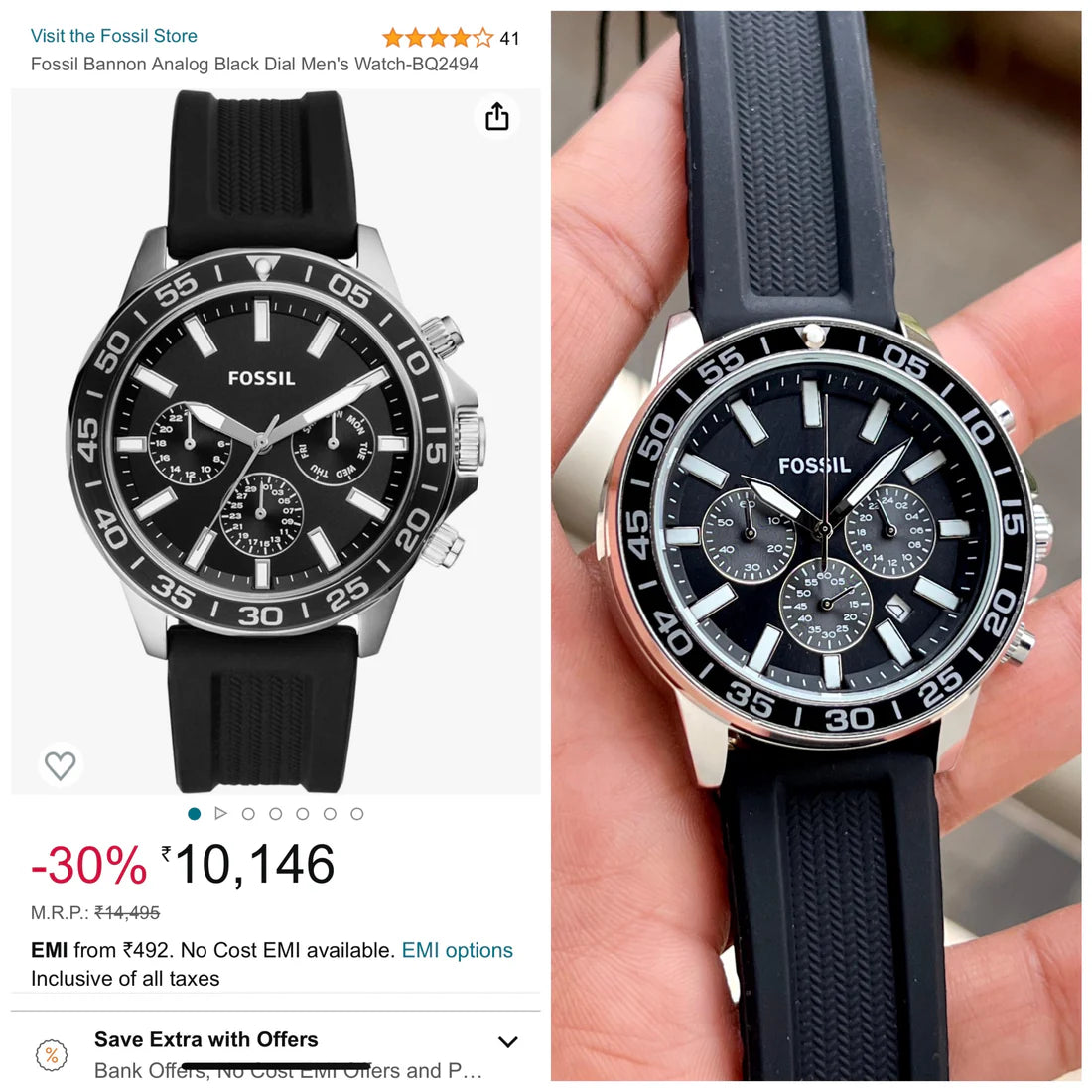Select the second carousel dot
Image resolution: width=1092 pixels, height=1092 pixels.
coord(248,813)
